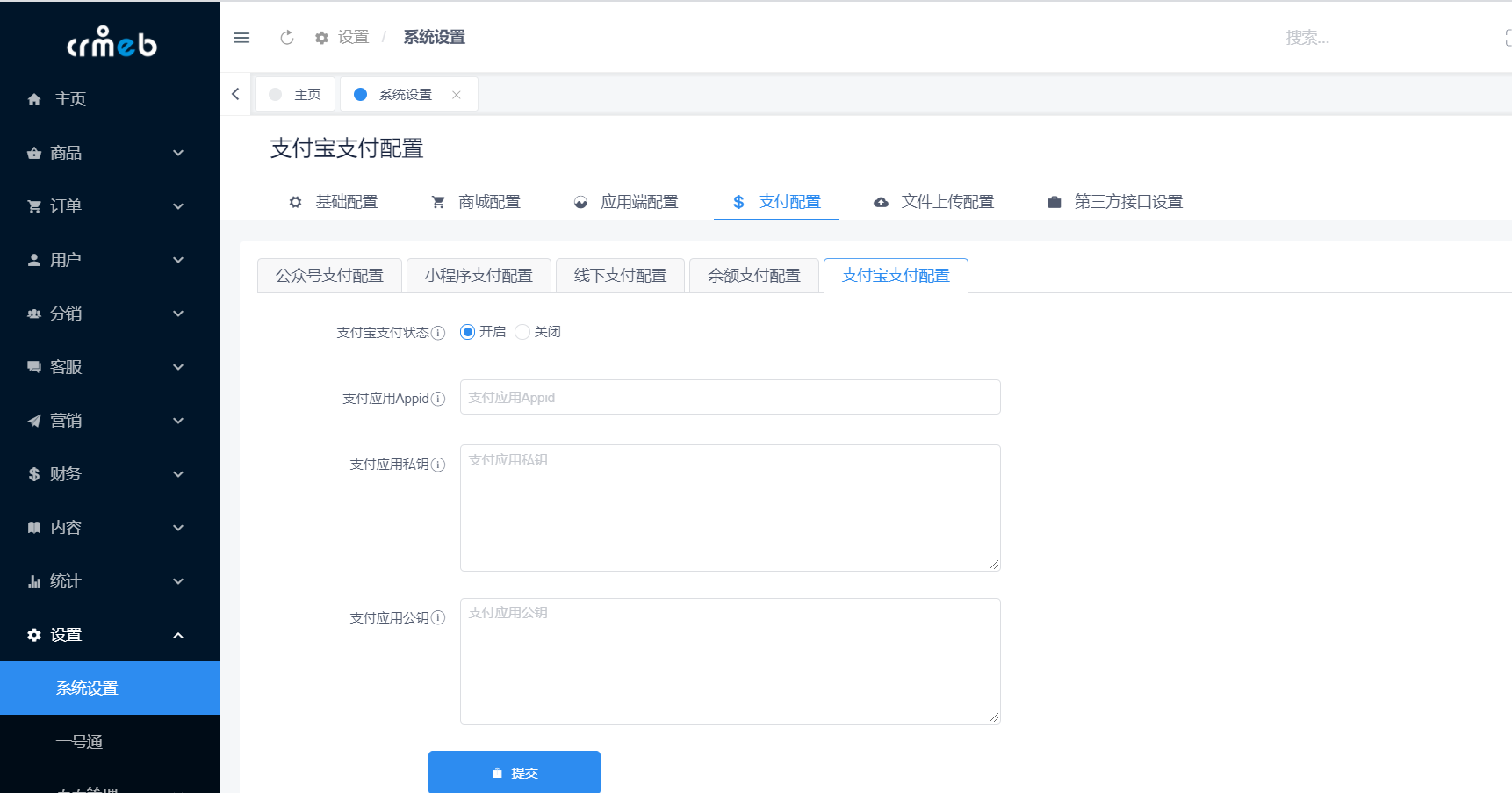Expand the 统计 menu chevron
This screenshot has width=1512, height=793.
click(x=178, y=581)
